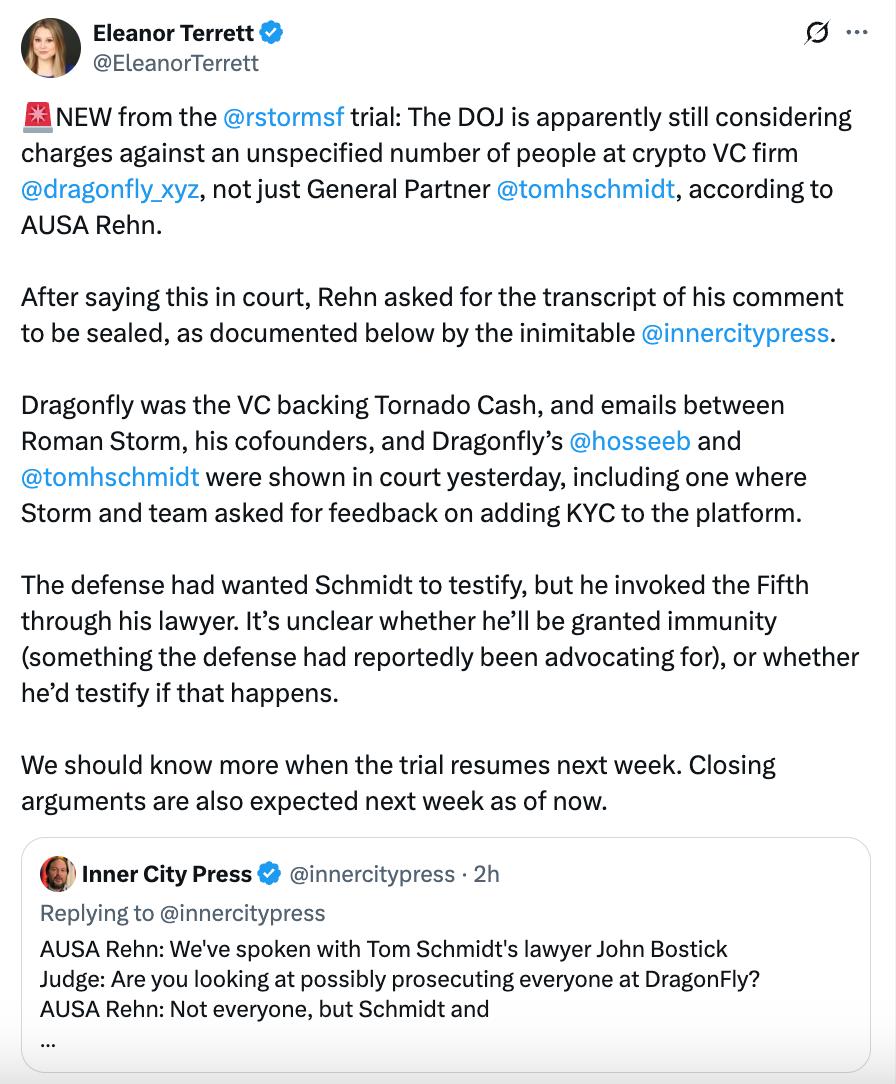Open the @hosseeb profile link
The width and height of the screenshot is (896, 1084).
point(630,441)
